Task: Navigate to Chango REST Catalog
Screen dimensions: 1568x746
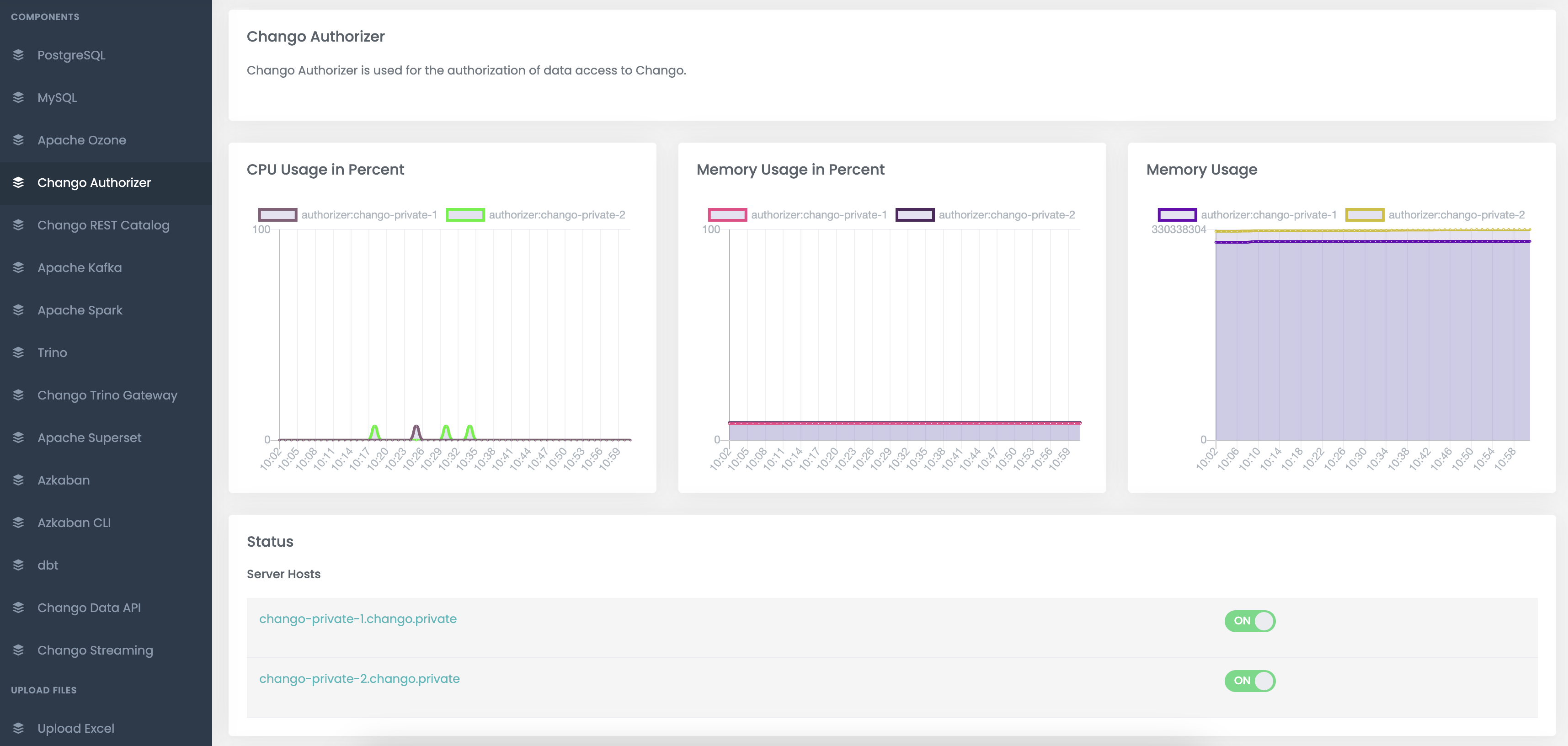Action: pos(106,225)
